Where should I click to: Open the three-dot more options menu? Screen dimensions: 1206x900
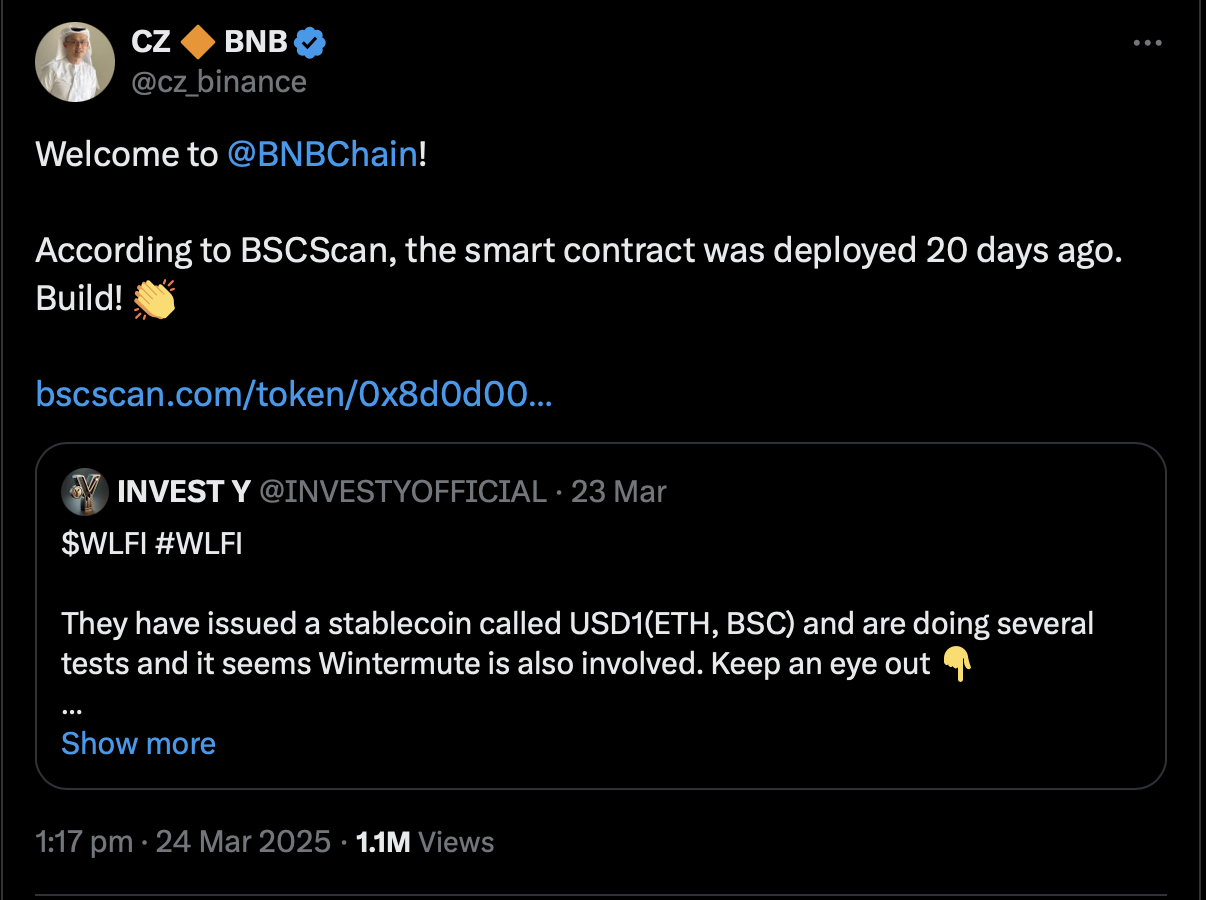click(1147, 43)
